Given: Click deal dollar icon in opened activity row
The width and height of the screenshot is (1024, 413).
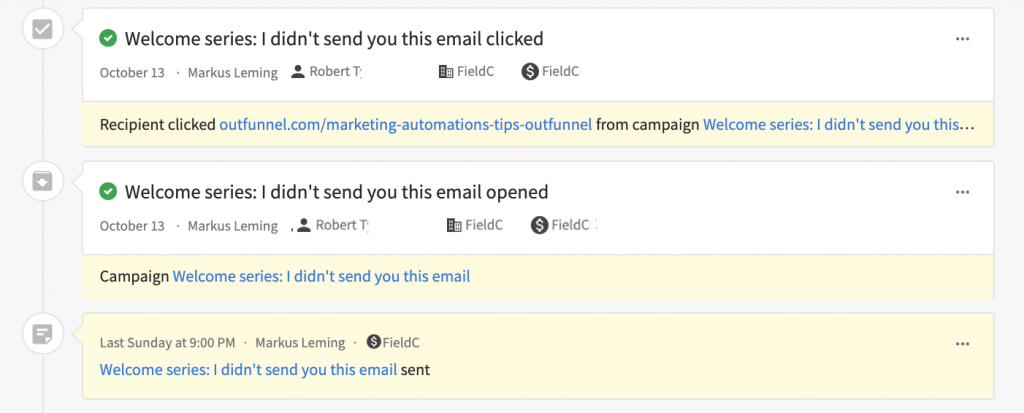Looking at the screenshot, I should point(539,225).
